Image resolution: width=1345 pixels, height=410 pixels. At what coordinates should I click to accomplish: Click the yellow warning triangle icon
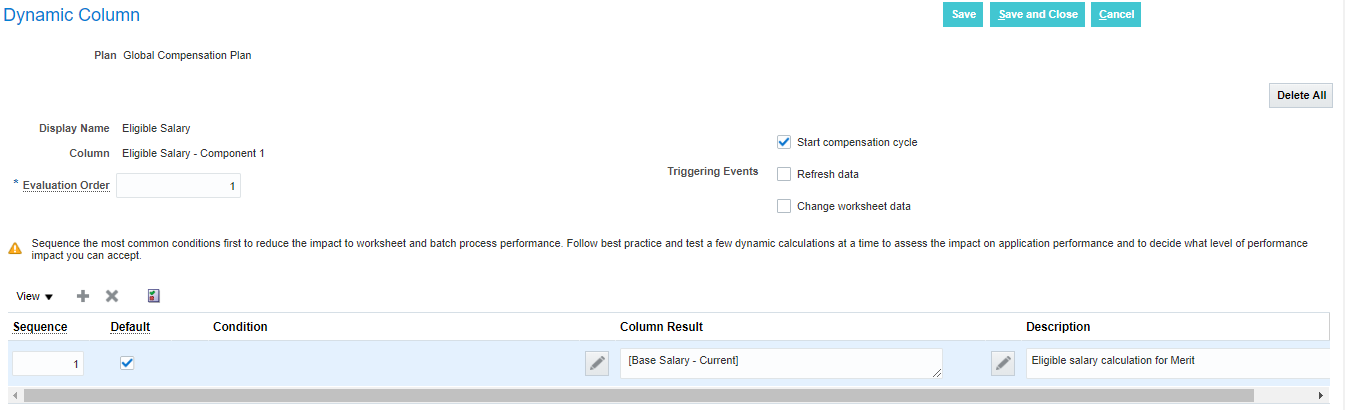point(16,248)
